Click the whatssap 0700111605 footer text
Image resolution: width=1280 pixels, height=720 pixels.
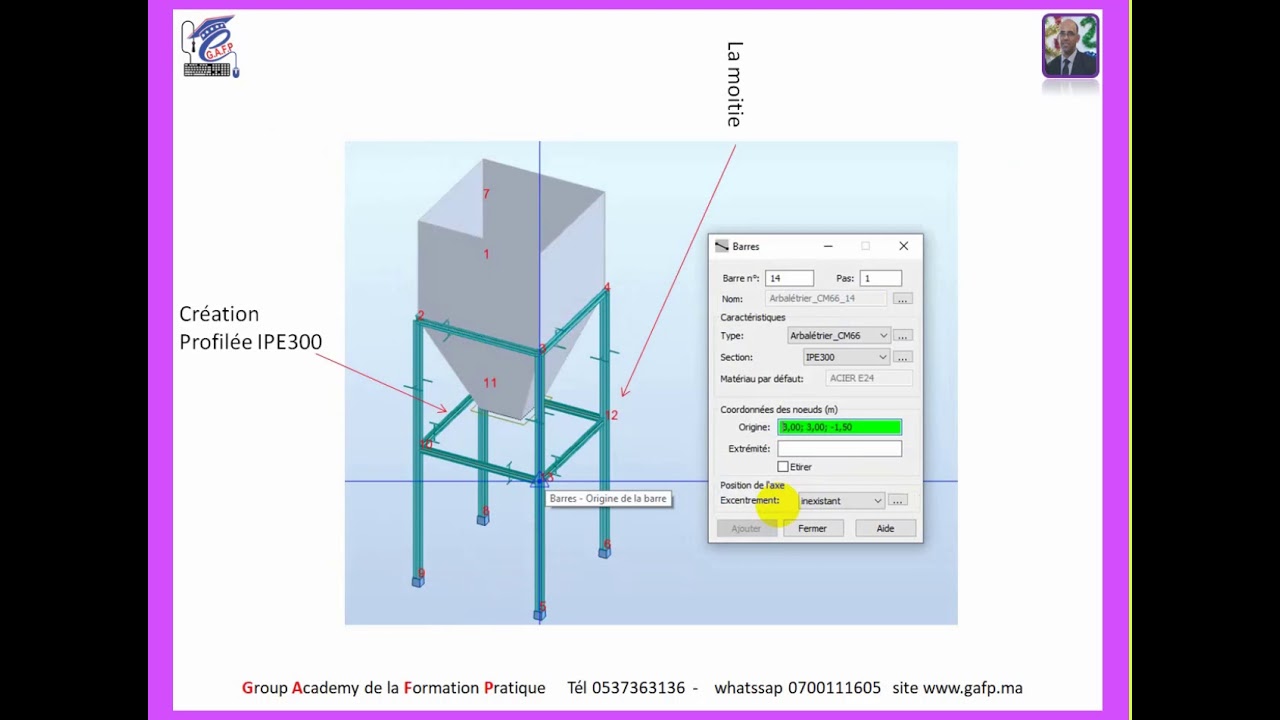pos(797,688)
